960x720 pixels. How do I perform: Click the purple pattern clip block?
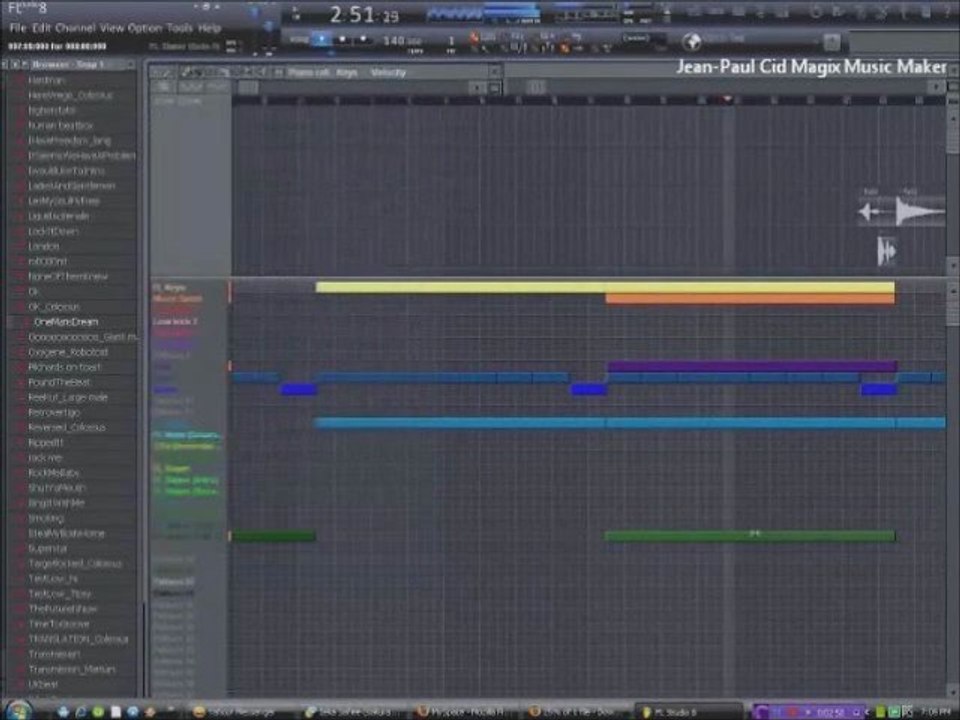pyautogui.click(x=752, y=366)
